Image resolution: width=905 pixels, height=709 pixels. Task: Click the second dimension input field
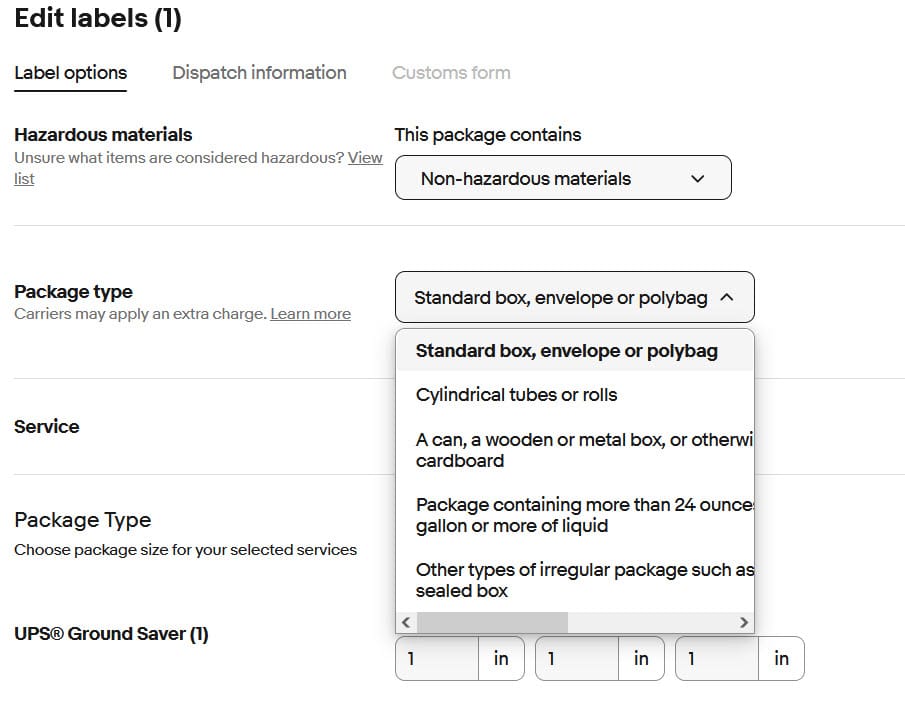tap(577, 658)
